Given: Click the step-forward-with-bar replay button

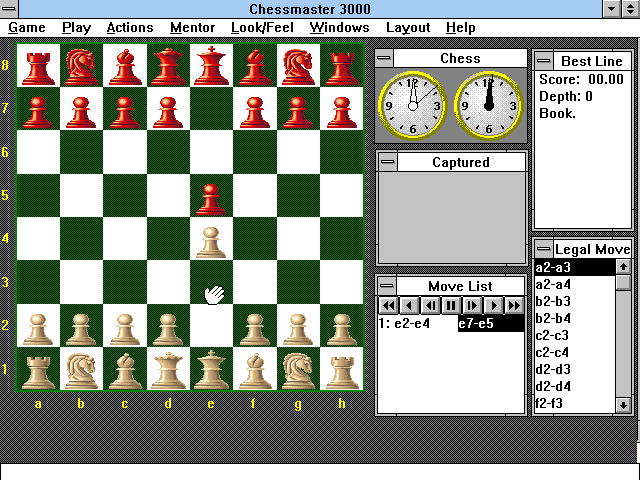Looking at the screenshot, I should 472,305.
